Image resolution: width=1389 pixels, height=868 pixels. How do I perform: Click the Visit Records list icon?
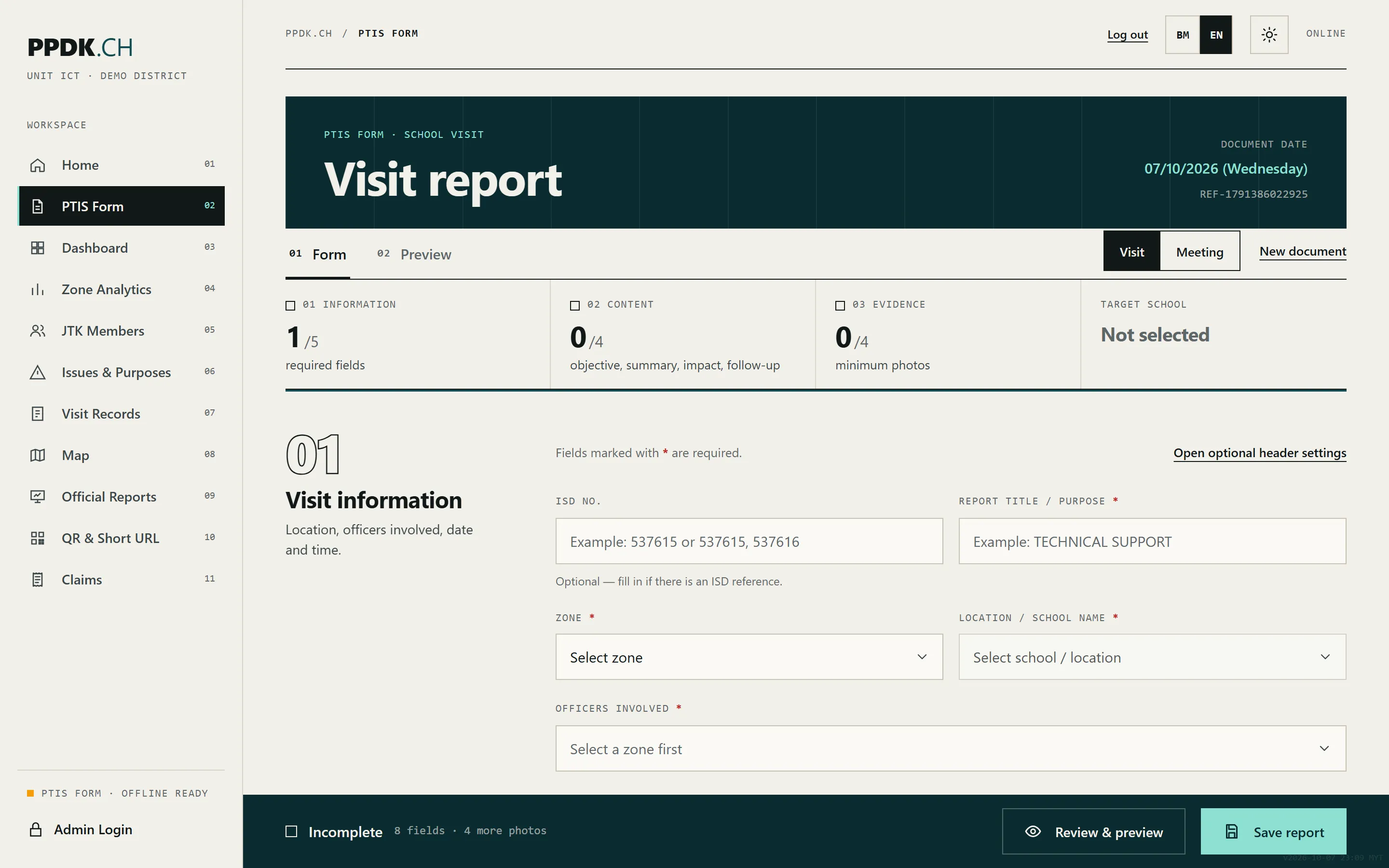tap(37, 414)
